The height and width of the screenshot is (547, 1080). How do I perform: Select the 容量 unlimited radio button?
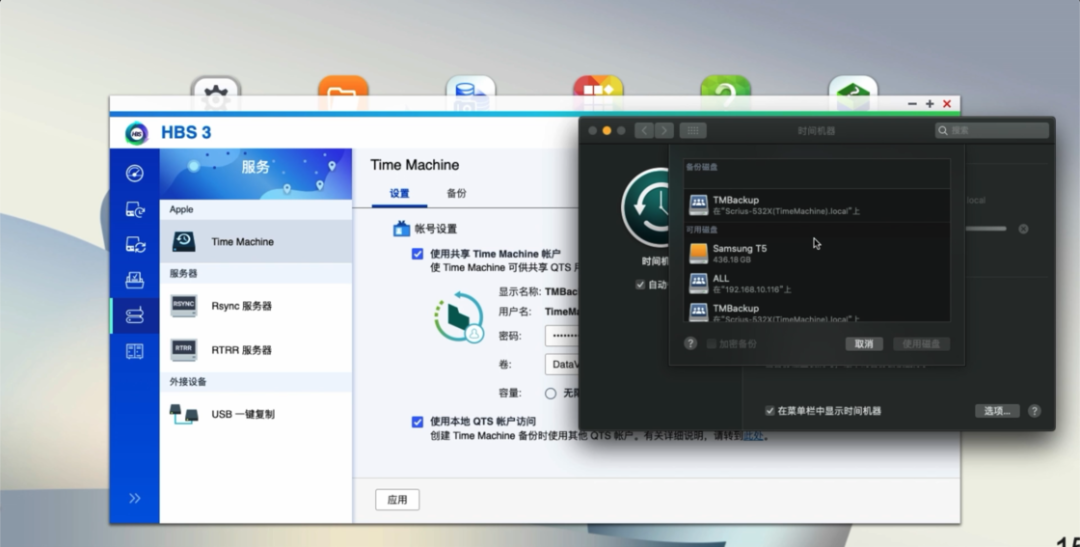(x=550, y=393)
